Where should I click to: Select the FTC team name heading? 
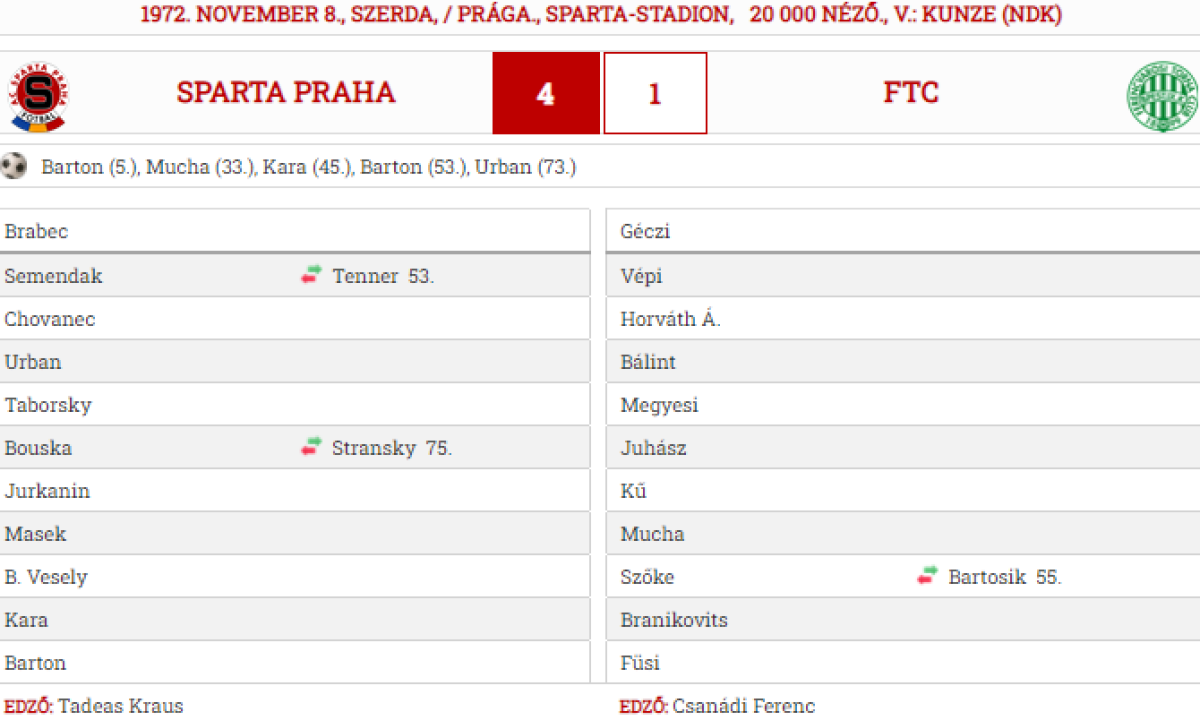pyautogui.click(x=911, y=93)
